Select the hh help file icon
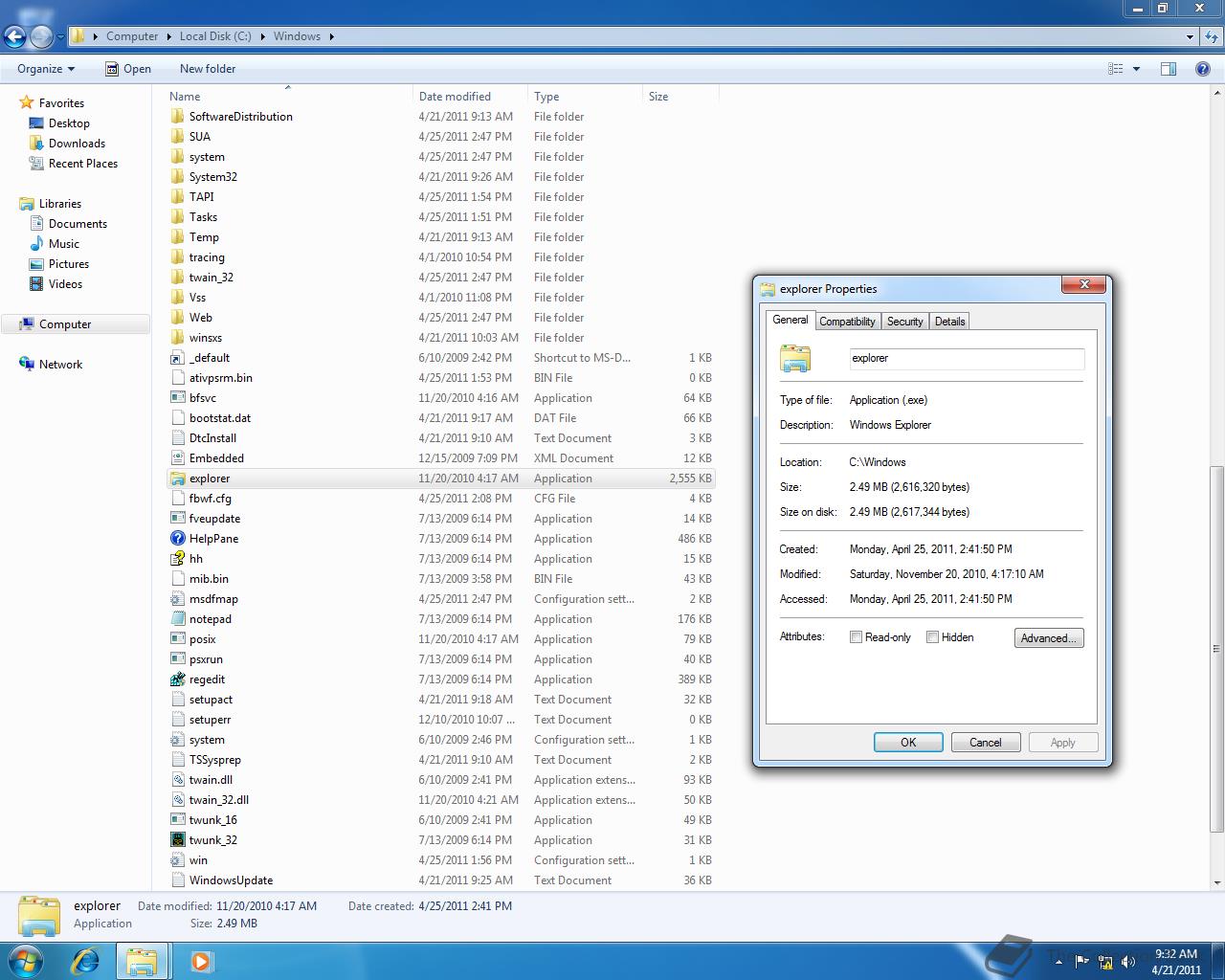The image size is (1225, 980). point(177,559)
